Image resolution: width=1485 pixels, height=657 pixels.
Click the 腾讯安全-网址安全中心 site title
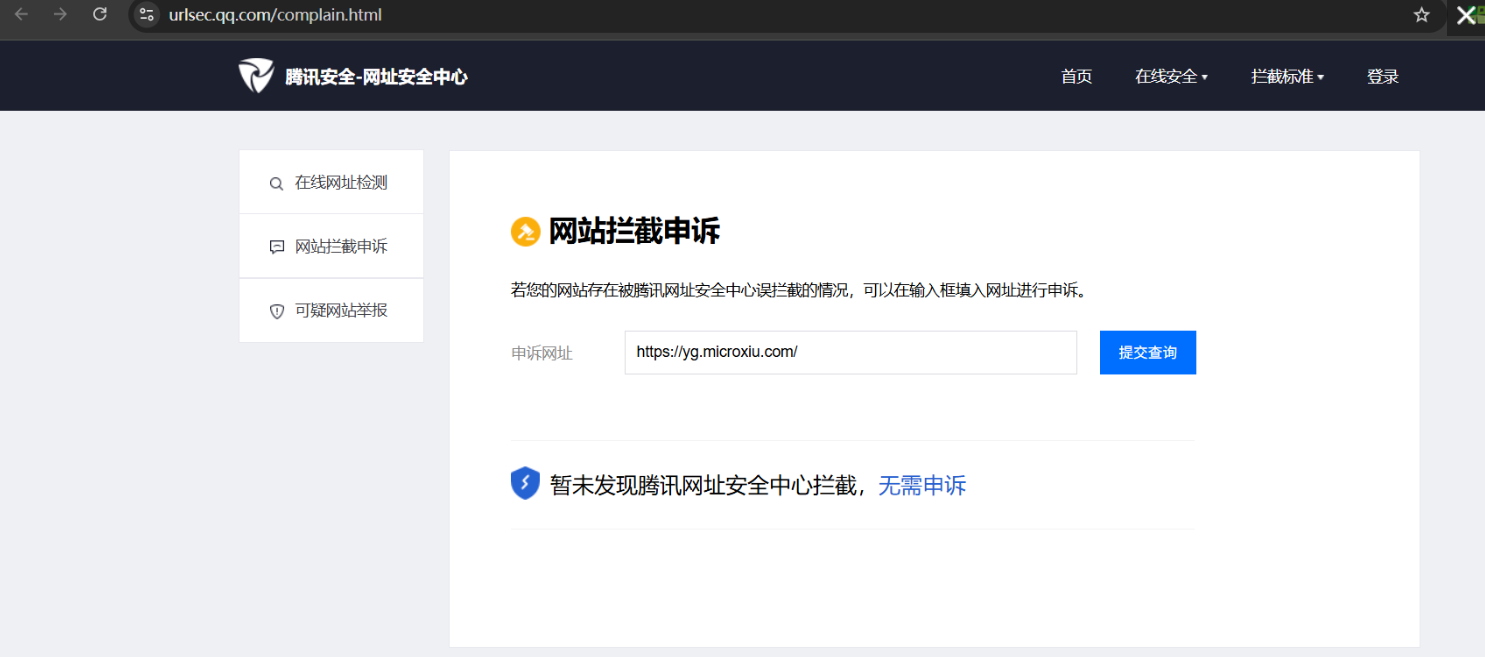[376, 77]
